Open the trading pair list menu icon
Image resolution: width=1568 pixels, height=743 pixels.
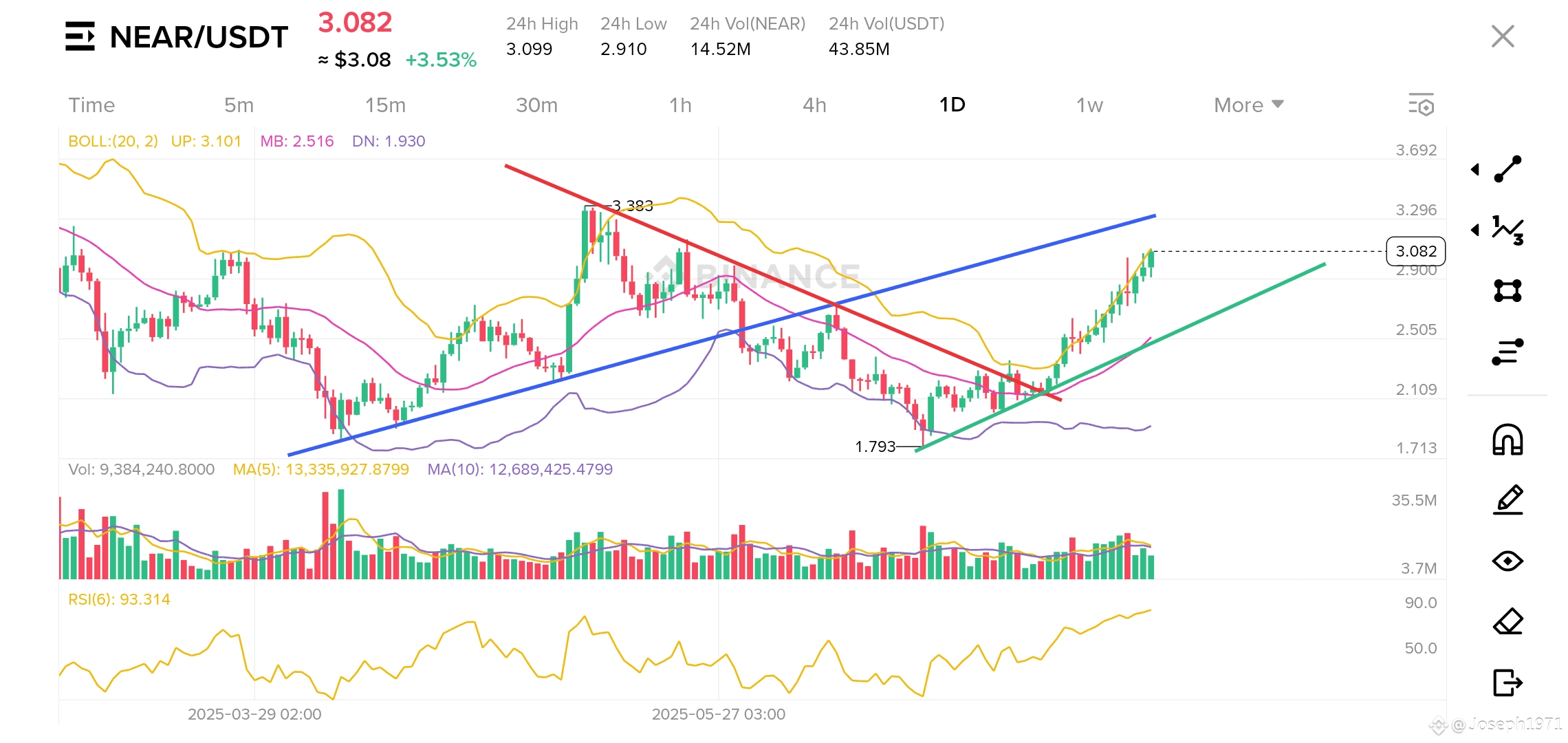pyautogui.click(x=80, y=36)
